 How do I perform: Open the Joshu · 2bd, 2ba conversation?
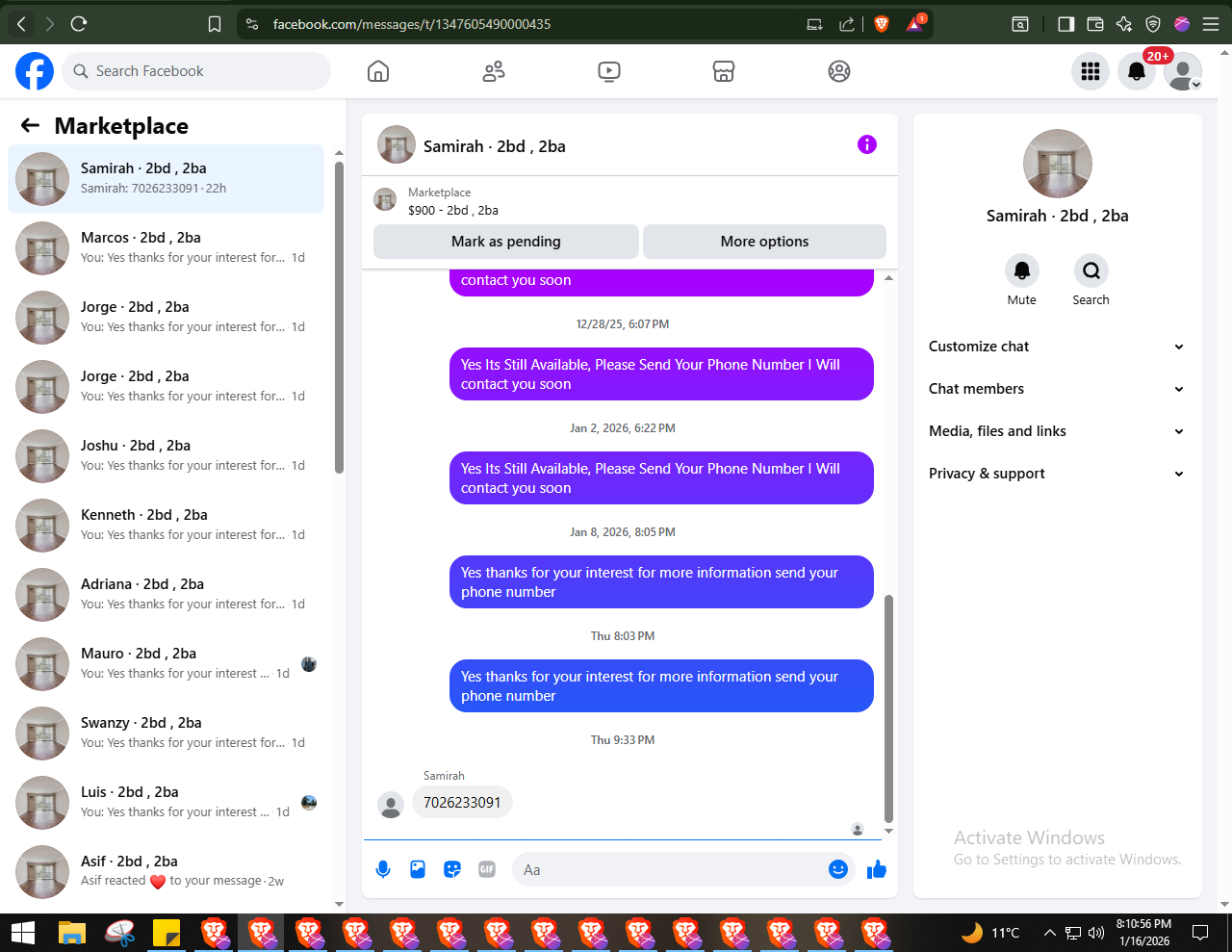click(x=166, y=456)
